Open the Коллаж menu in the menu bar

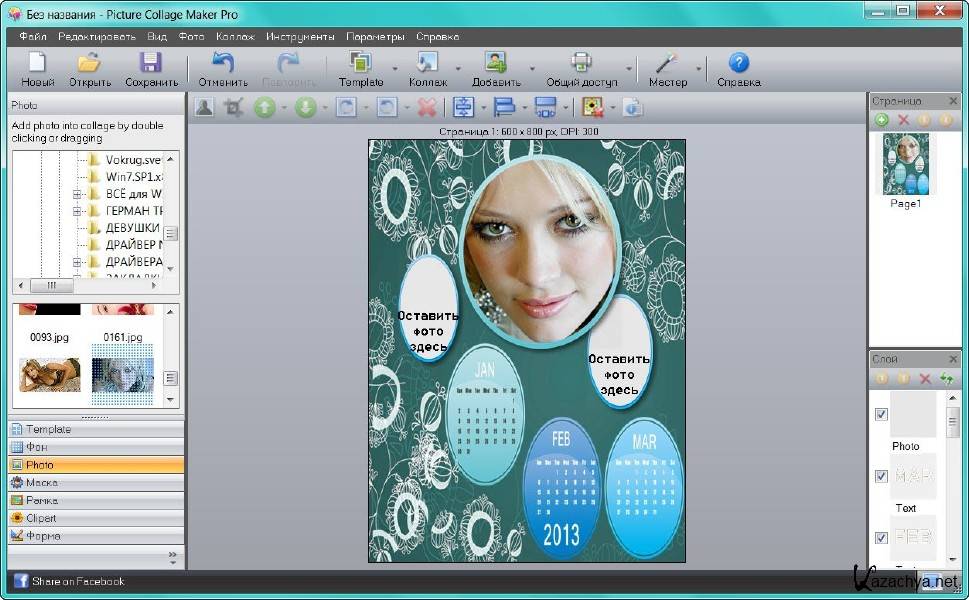235,36
